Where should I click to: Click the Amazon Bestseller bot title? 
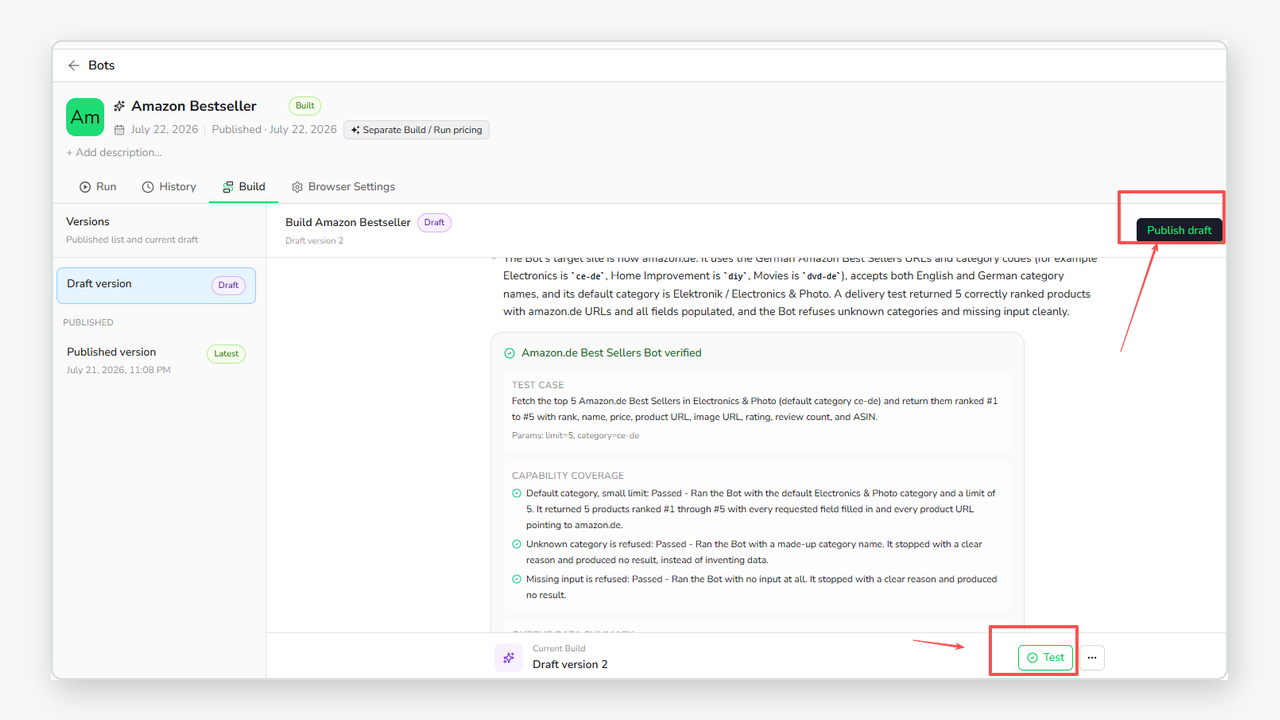pyautogui.click(x=194, y=106)
